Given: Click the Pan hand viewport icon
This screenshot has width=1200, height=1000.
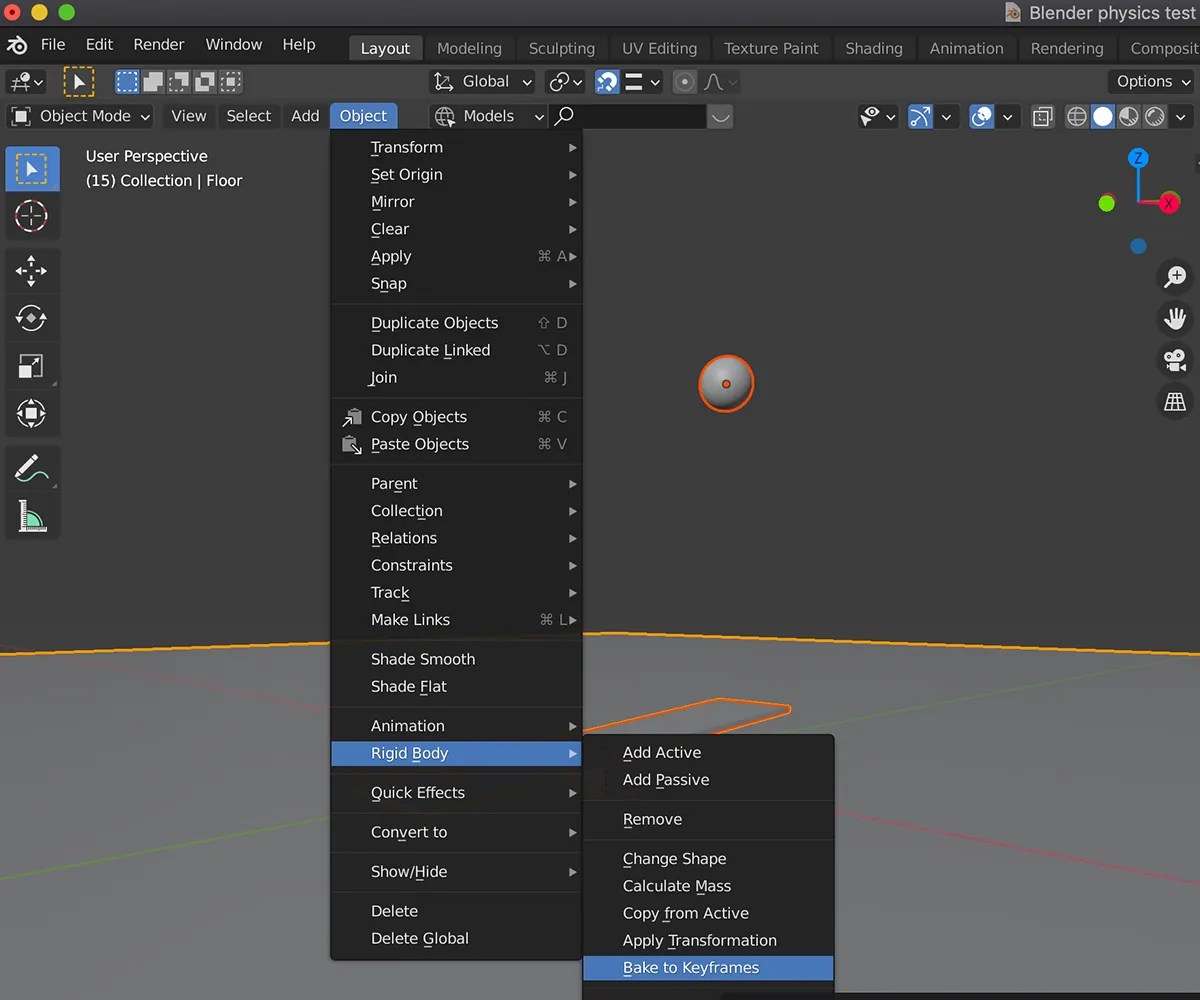Looking at the screenshot, I should tap(1175, 319).
